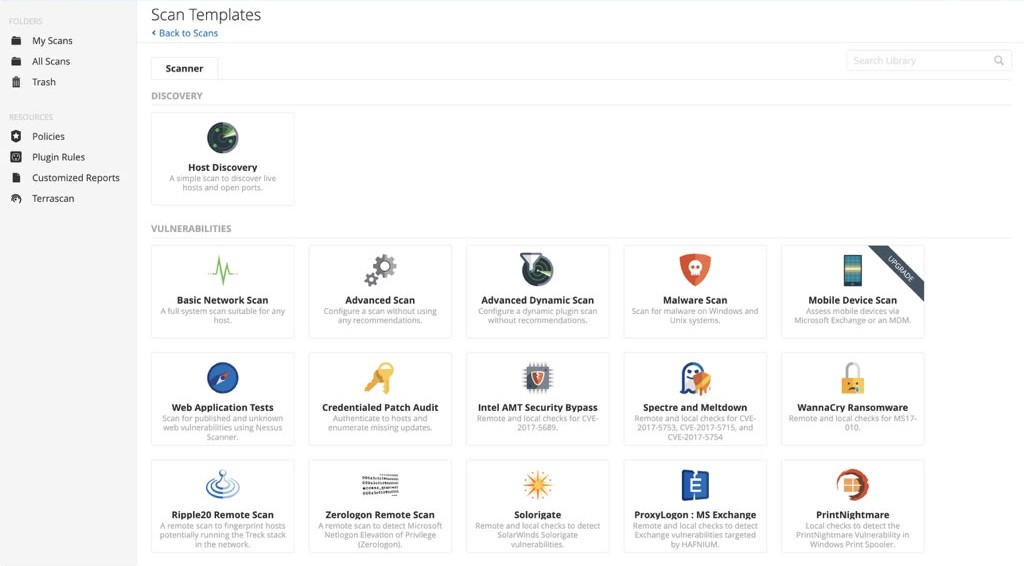1024x566 pixels.
Task: Open Customized Reports under Resources
Action: click(x=76, y=178)
